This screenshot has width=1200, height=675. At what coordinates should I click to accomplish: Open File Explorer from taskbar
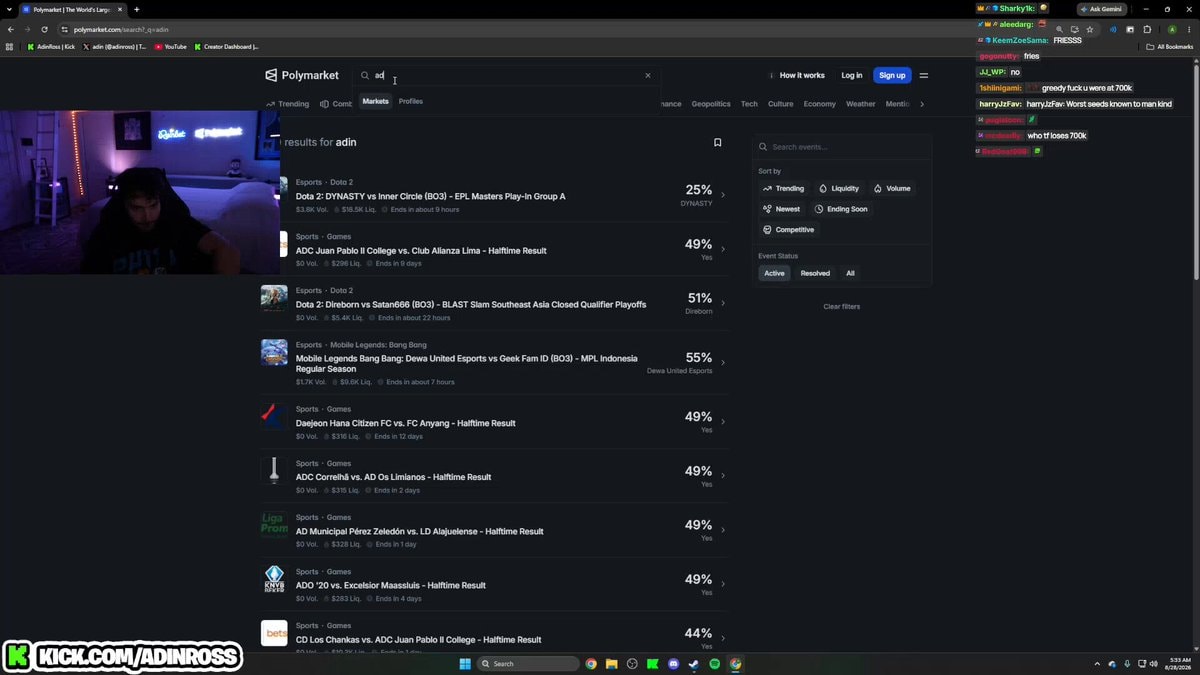(611, 664)
